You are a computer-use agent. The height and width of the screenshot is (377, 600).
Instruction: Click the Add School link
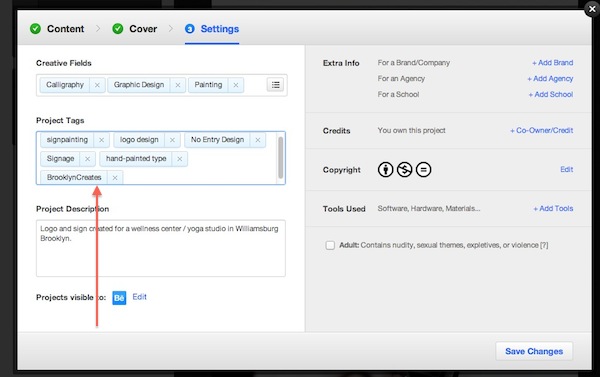(x=551, y=95)
